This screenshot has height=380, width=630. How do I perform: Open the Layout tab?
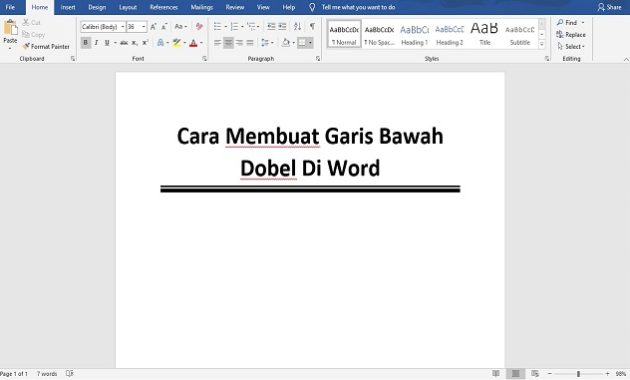pyautogui.click(x=128, y=7)
